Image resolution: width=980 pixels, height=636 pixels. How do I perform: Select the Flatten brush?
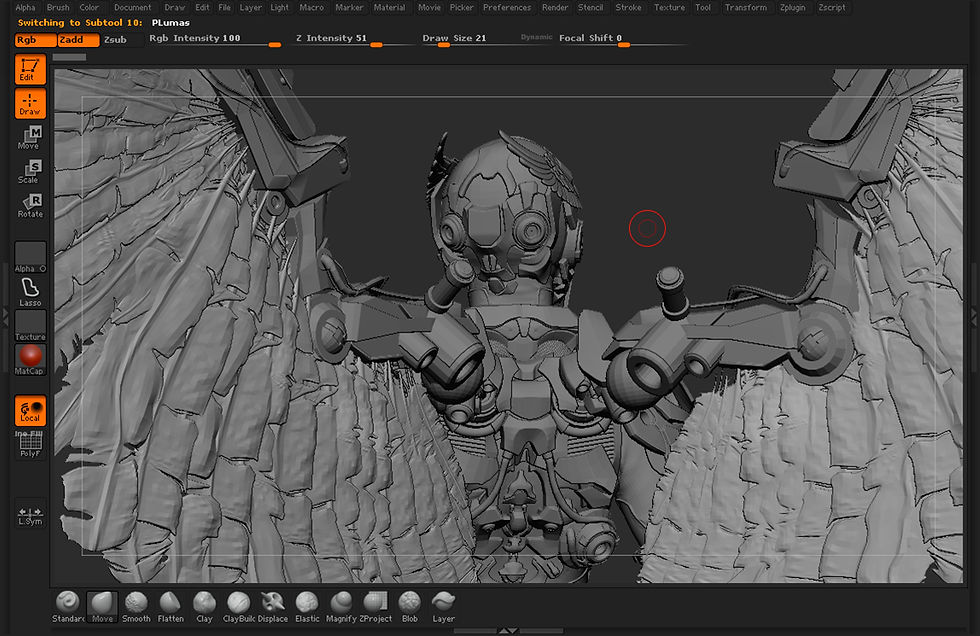pos(170,604)
